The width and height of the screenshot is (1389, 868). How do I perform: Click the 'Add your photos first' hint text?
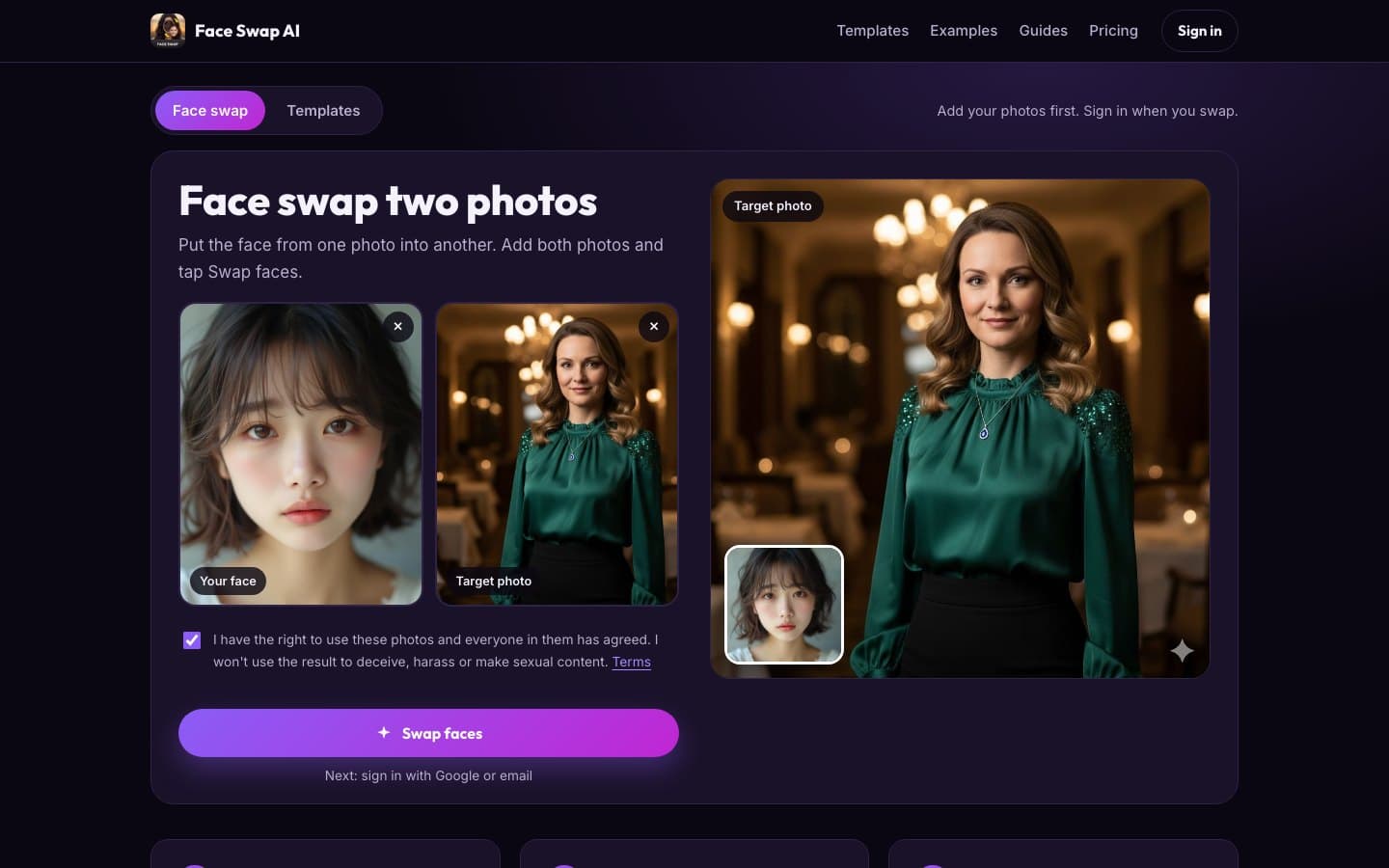pyautogui.click(x=1087, y=111)
